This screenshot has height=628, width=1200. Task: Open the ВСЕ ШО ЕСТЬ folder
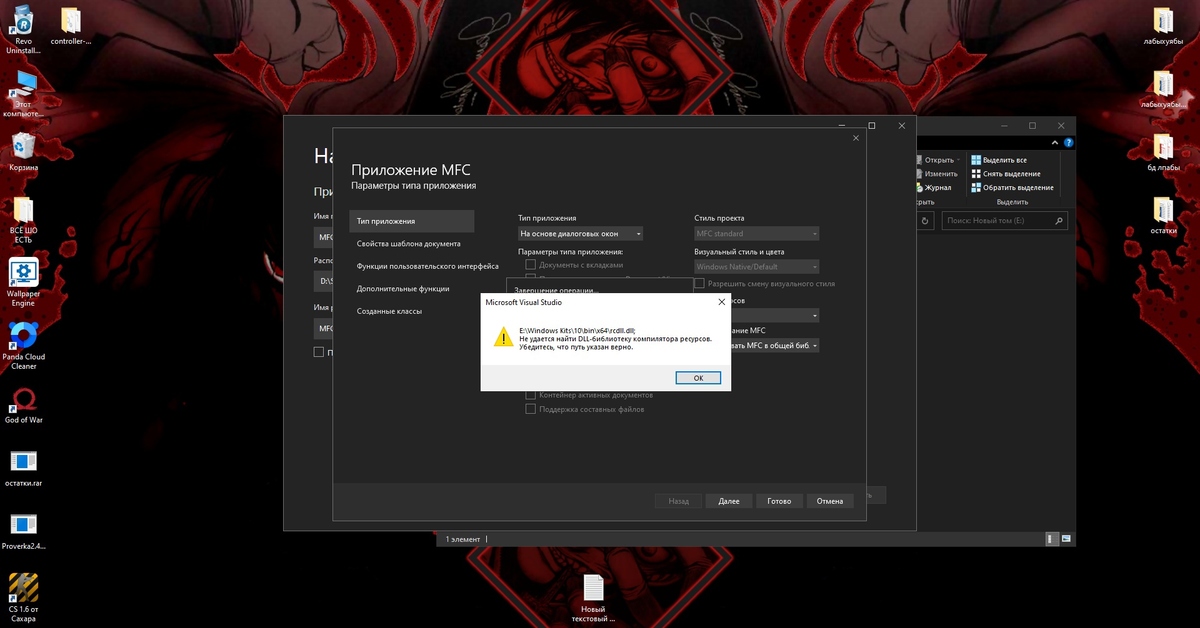(23, 222)
